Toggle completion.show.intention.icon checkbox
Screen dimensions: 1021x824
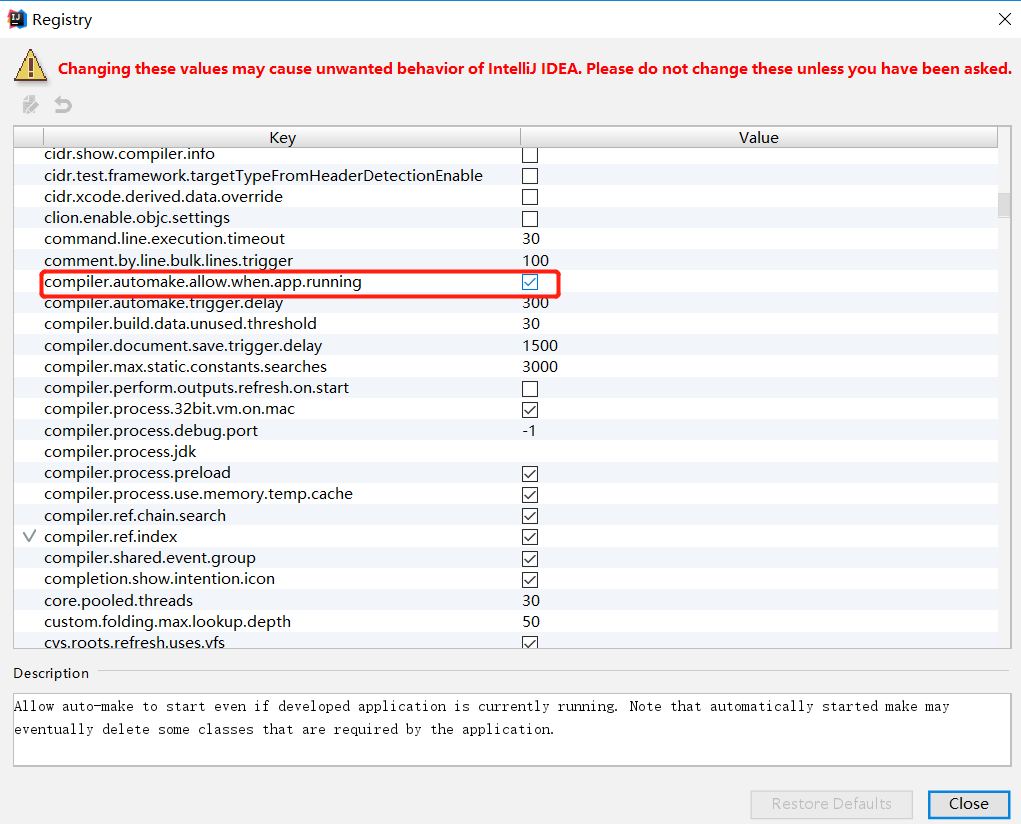pos(530,580)
